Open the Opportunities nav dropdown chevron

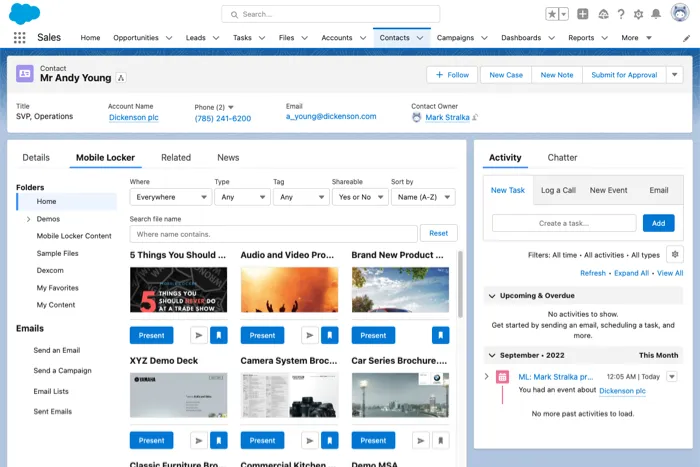169,38
